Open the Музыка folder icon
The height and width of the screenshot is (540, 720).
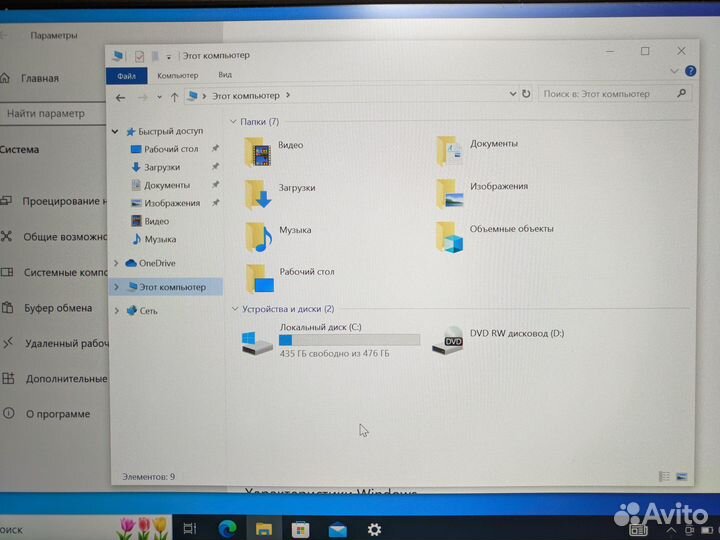pos(259,237)
